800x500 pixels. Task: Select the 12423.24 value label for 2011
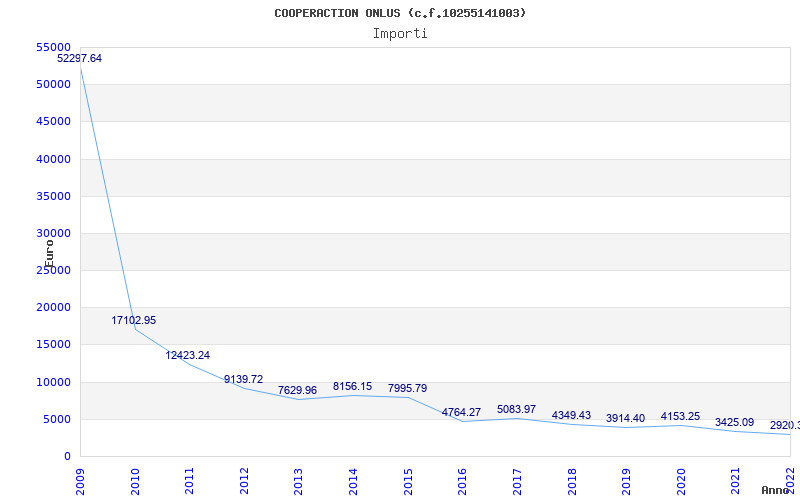pyautogui.click(x=187, y=356)
